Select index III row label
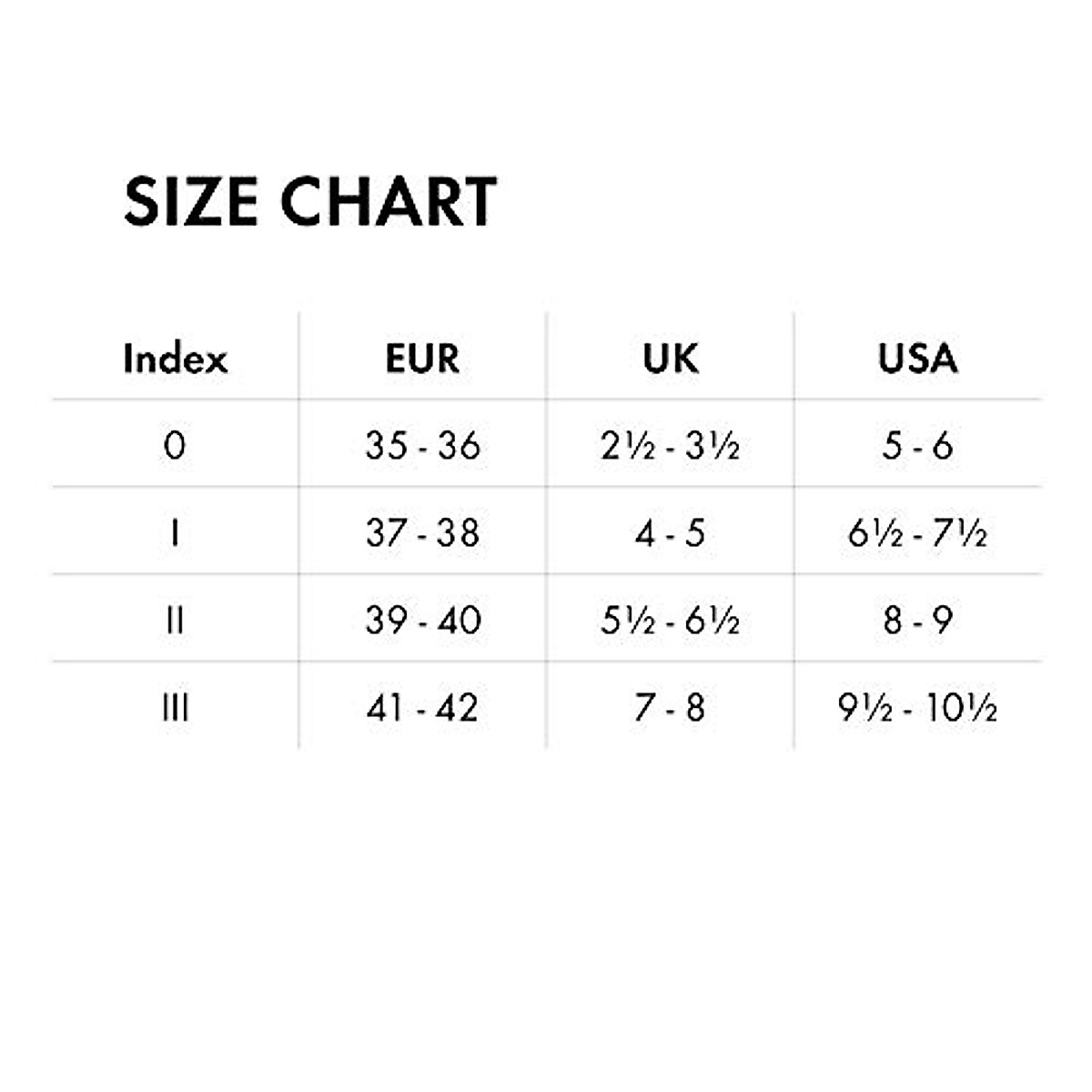The image size is (1092, 1092). pos(175,707)
